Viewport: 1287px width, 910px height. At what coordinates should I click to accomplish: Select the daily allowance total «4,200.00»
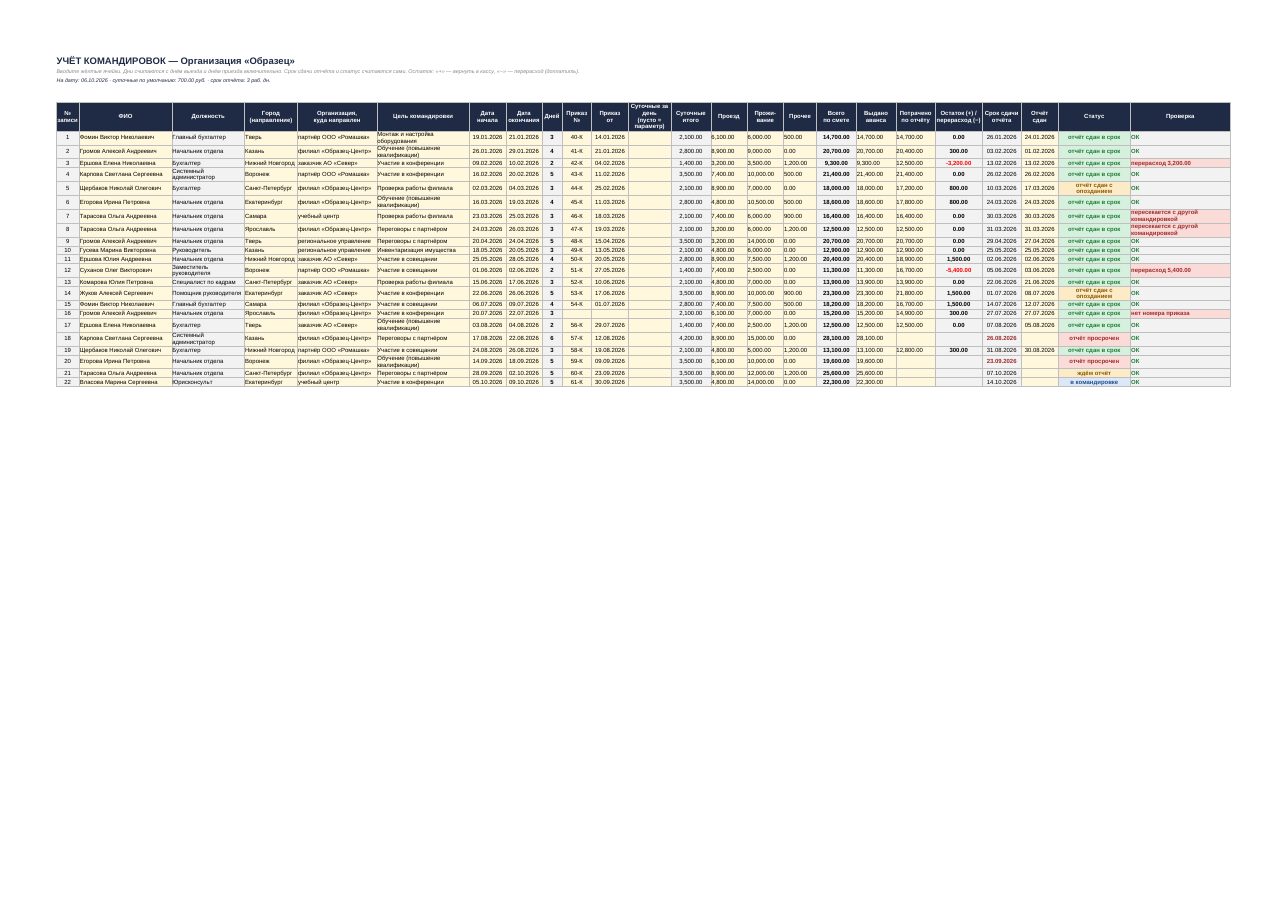pos(691,338)
